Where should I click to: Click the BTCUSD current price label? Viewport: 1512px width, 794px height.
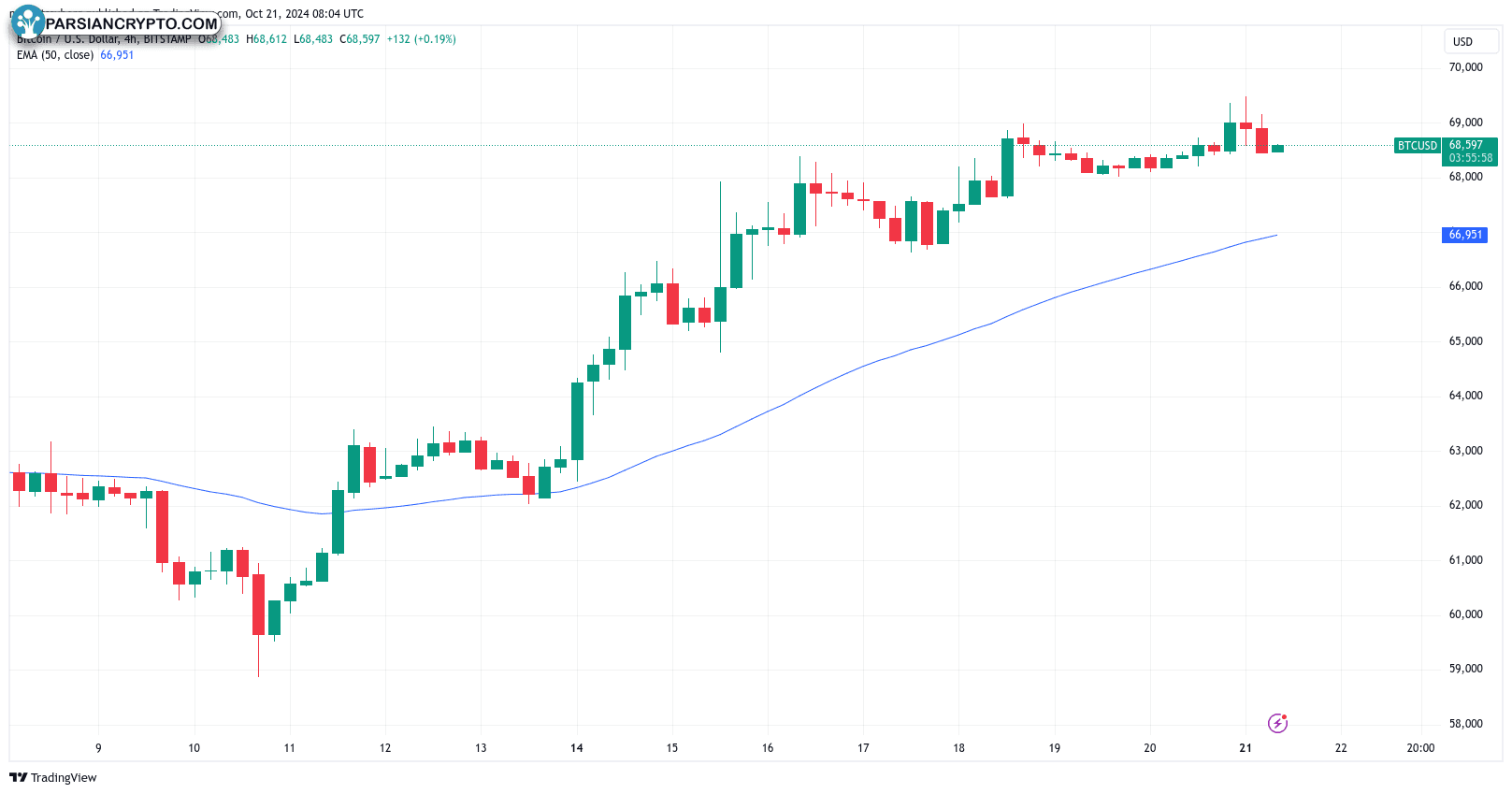pos(1418,145)
